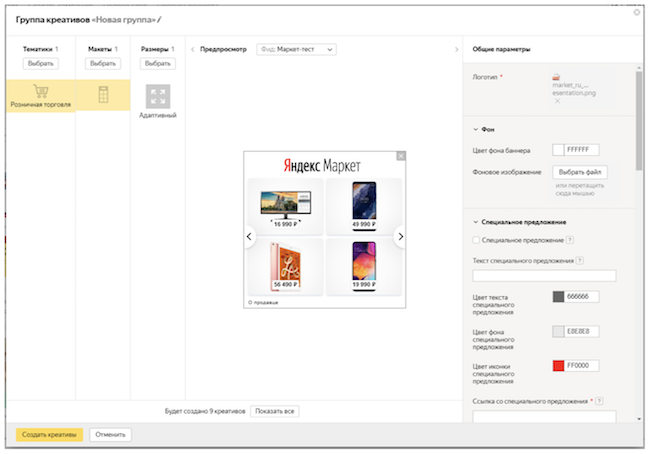Click the Общие параметры heading

click(501, 49)
